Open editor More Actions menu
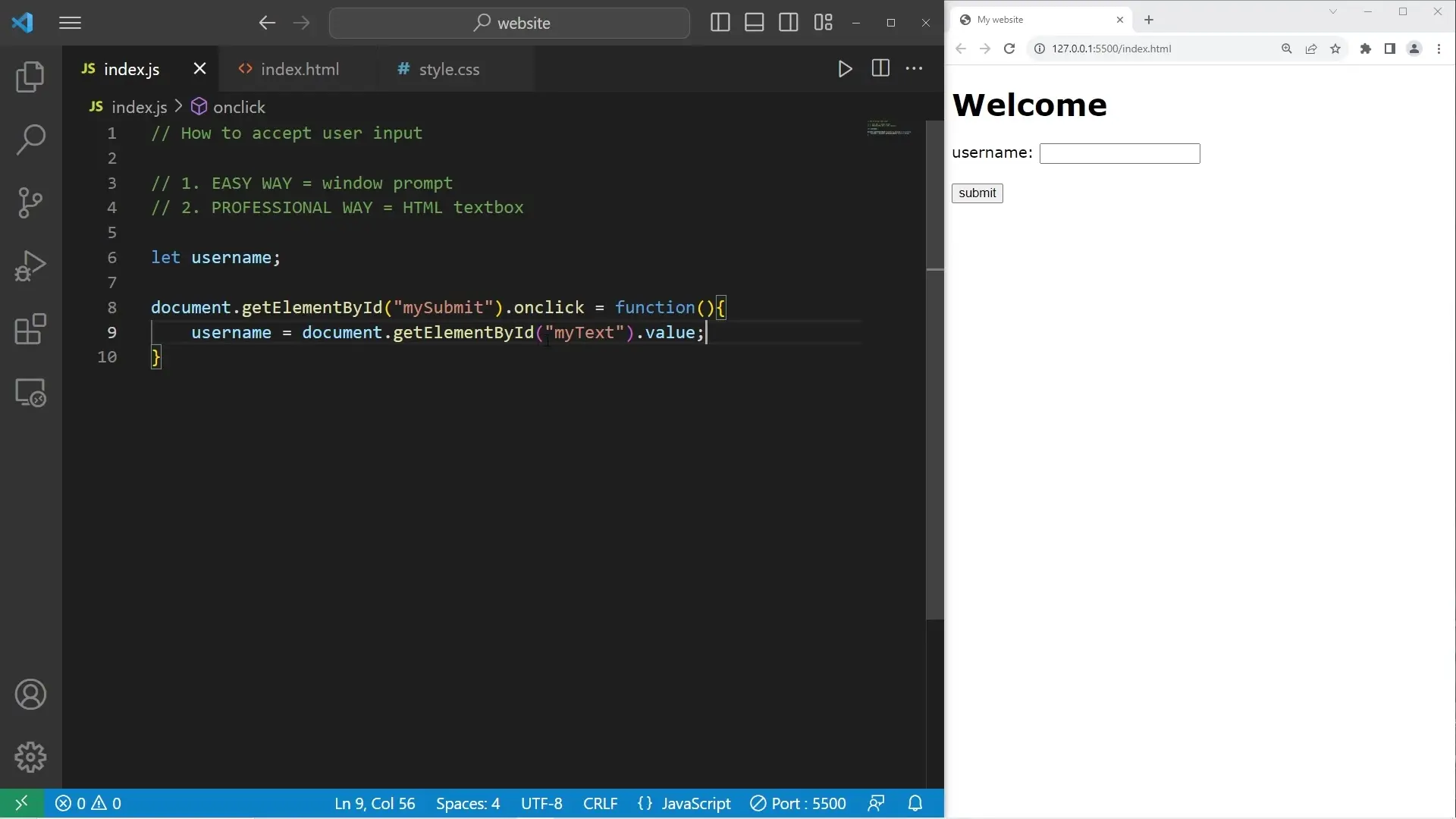Viewport: 1456px width, 819px height. pos(915,69)
